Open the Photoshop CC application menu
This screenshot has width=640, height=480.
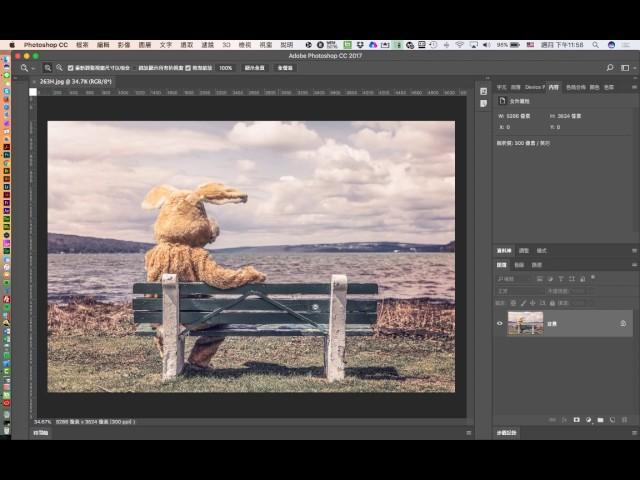click(x=46, y=45)
